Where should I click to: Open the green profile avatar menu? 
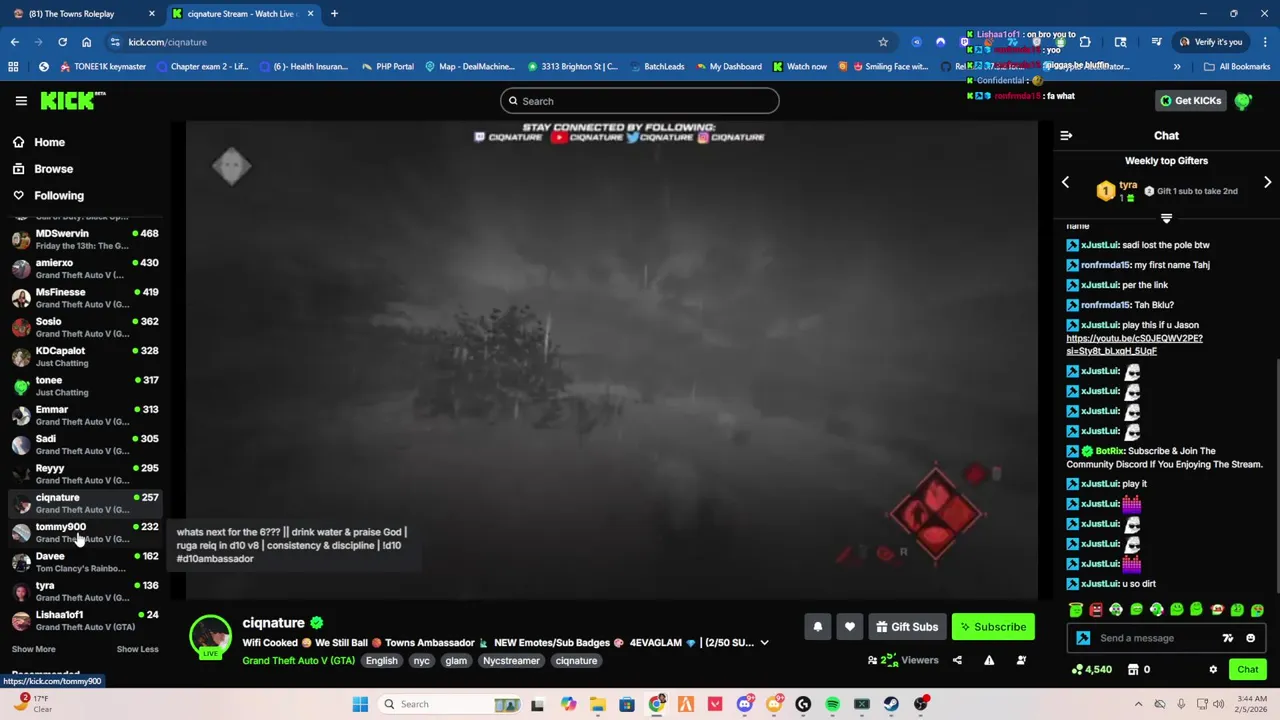point(1243,101)
